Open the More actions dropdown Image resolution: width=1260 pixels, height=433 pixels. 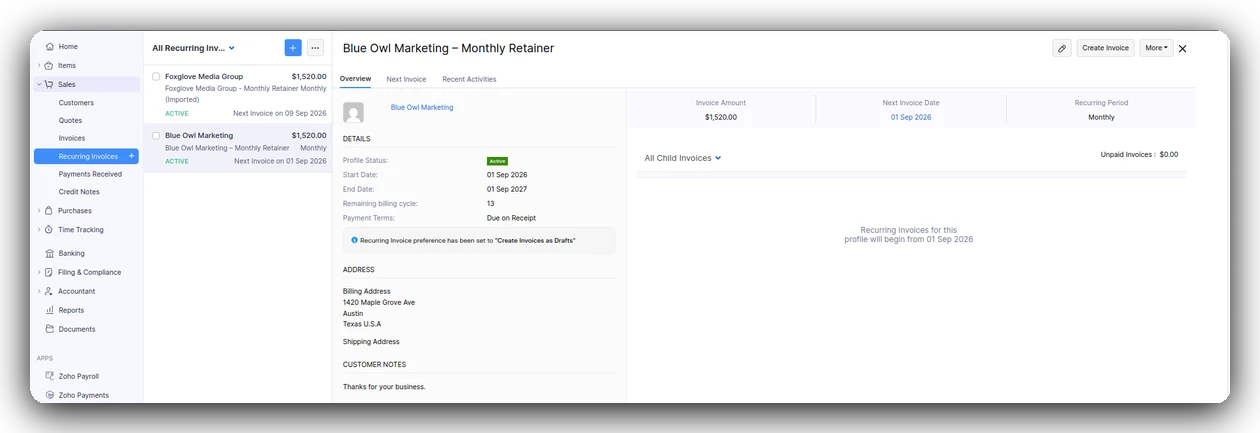1156,48
